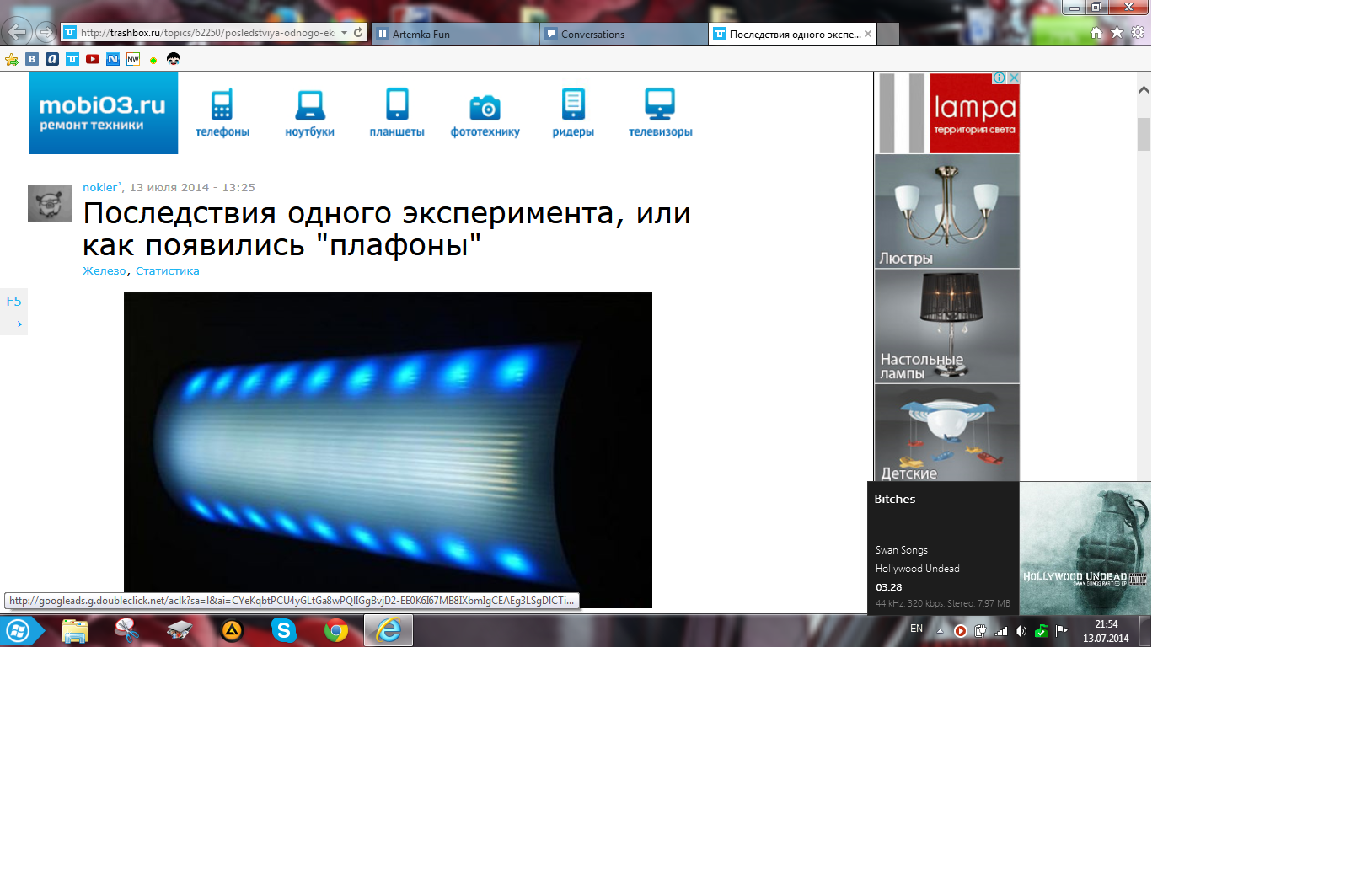
Task: Click the trashbox.ru address bar field
Action: coord(207,33)
